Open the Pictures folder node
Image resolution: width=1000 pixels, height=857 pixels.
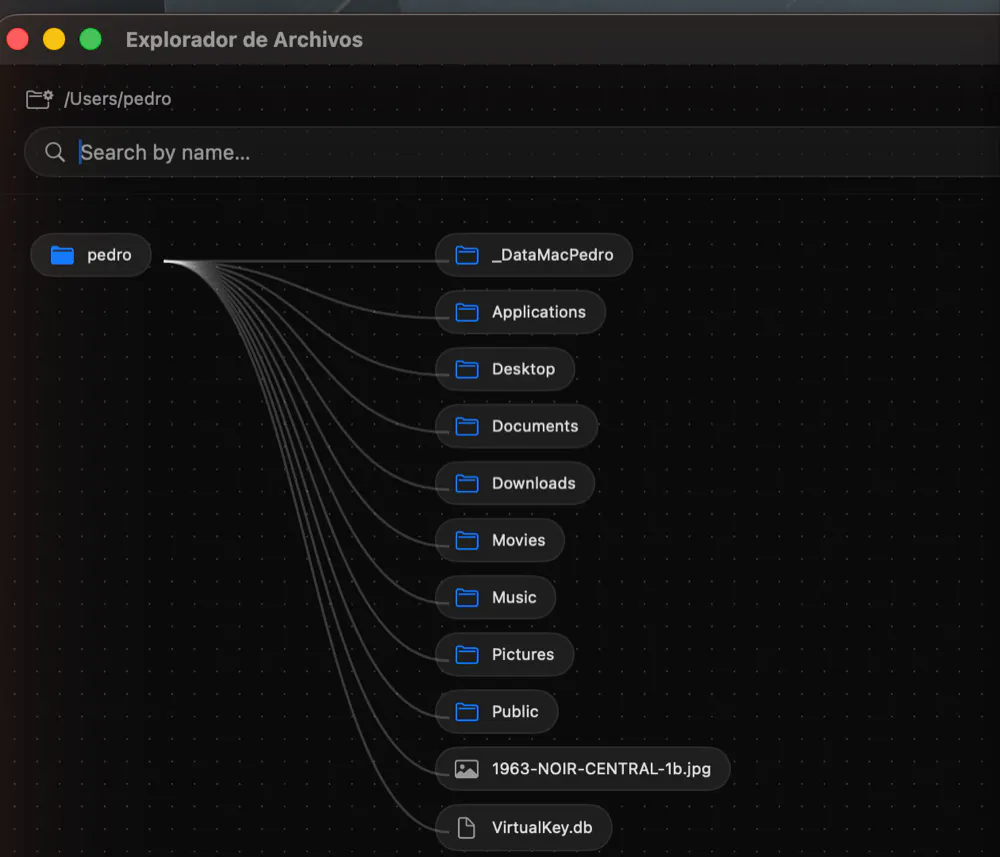tap(504, 654)
